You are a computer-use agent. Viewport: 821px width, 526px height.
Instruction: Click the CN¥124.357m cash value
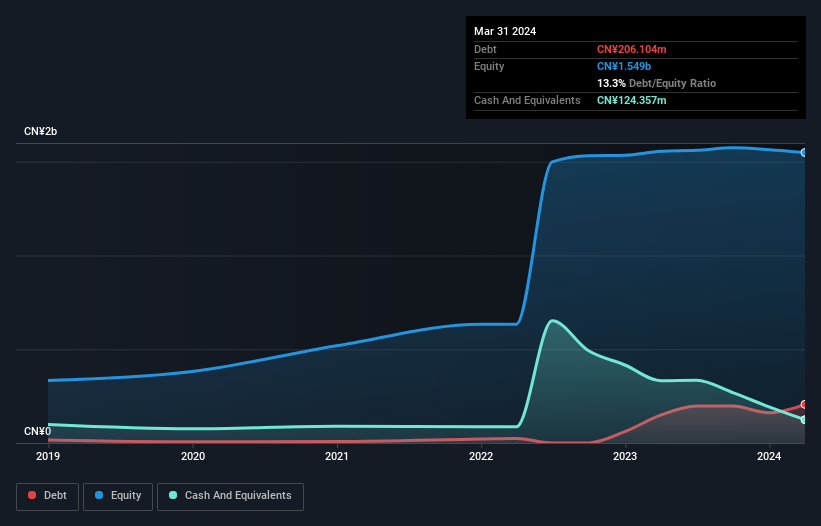coord(631,100)
